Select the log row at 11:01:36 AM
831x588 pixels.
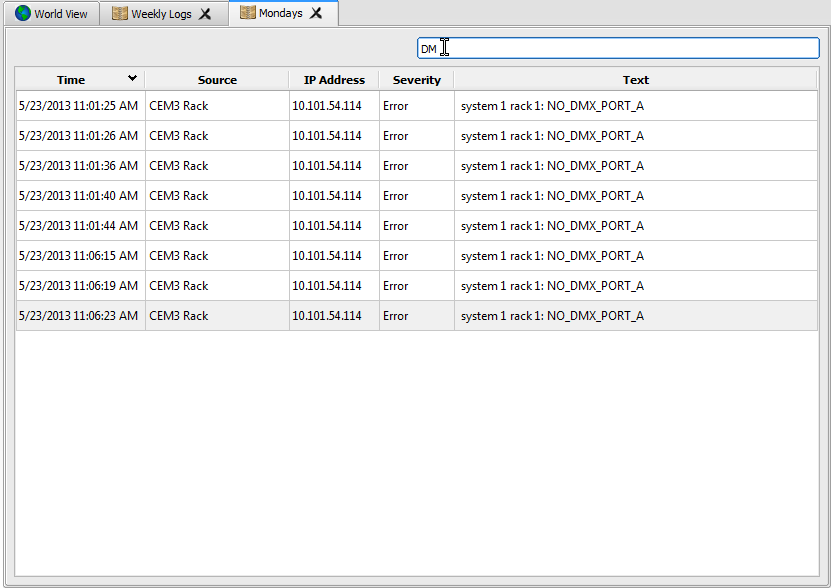pyautogui.click(x=78, y=166)
